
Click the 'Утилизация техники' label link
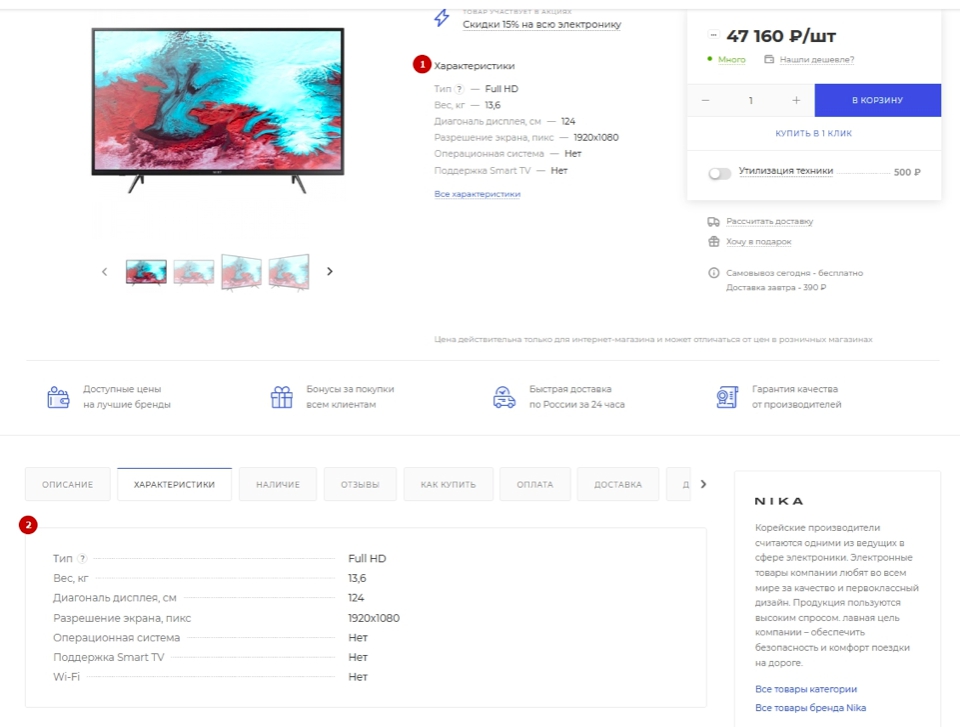(x=786, y=171)
